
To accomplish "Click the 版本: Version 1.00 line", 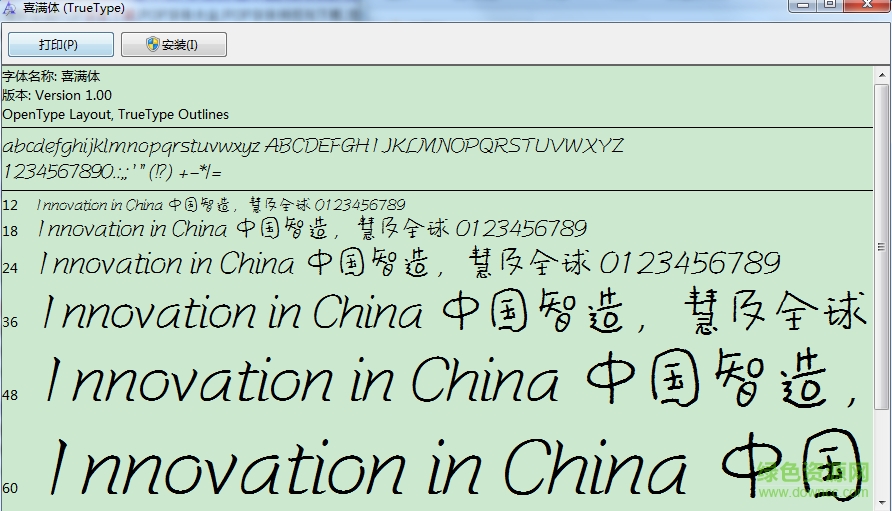I will click(x=57, y=95).
